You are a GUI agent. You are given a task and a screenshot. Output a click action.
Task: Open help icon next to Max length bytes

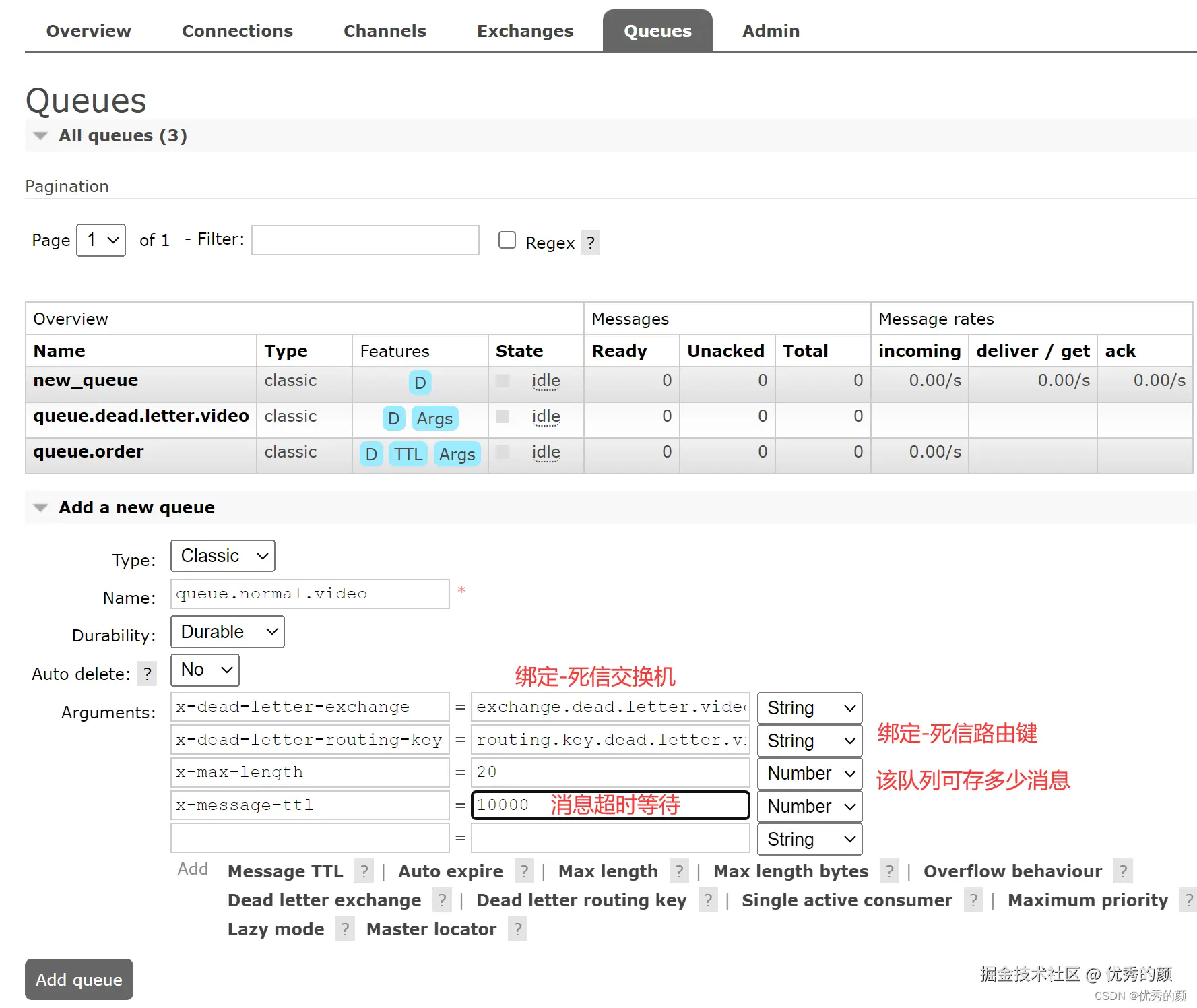click(889, 871)
